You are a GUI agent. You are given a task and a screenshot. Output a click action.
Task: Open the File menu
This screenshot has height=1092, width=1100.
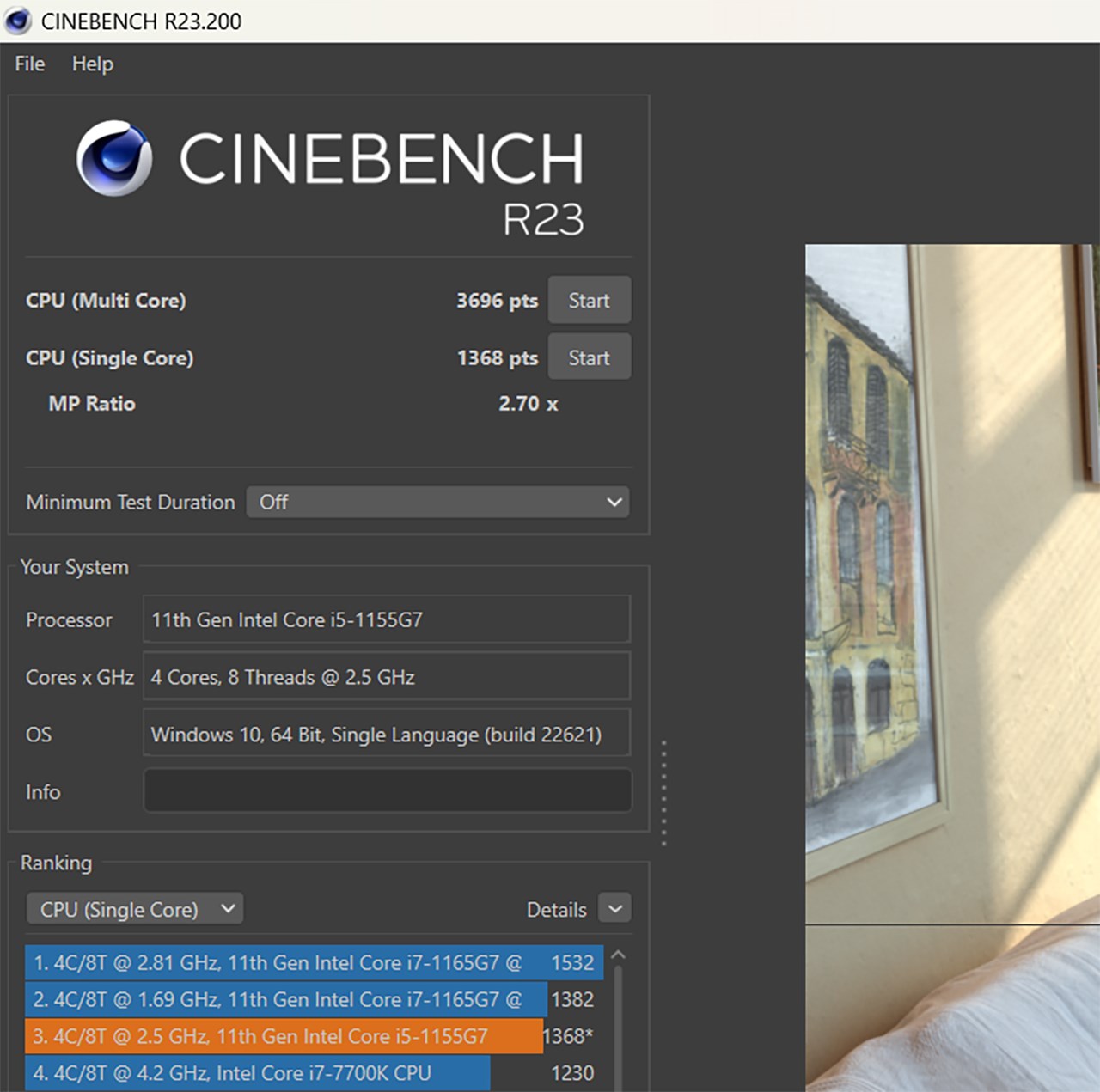click(28, 64)
